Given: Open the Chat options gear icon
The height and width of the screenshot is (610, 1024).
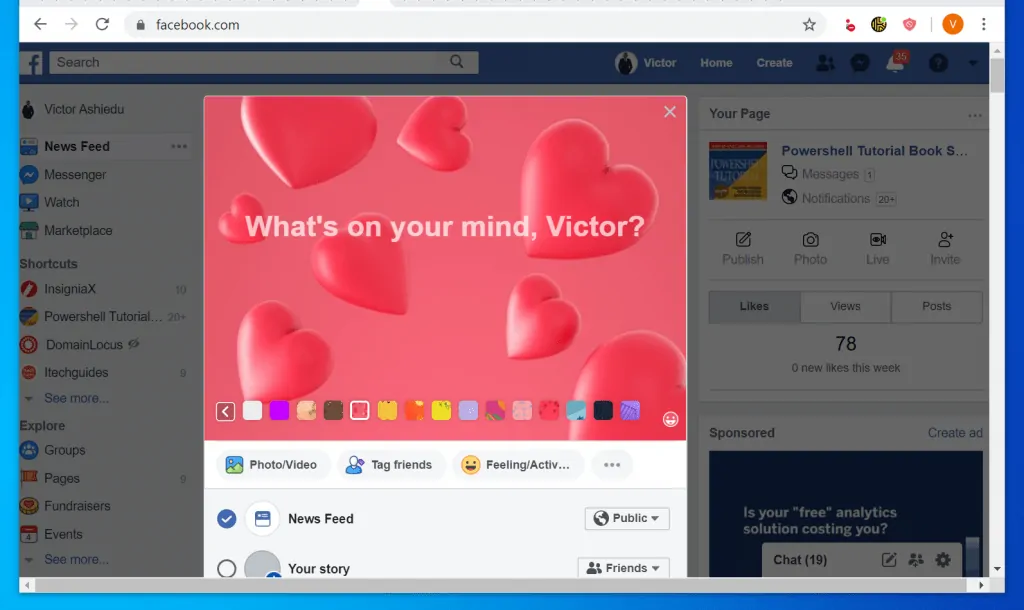Looking at the screenshot, I should 941,560.
